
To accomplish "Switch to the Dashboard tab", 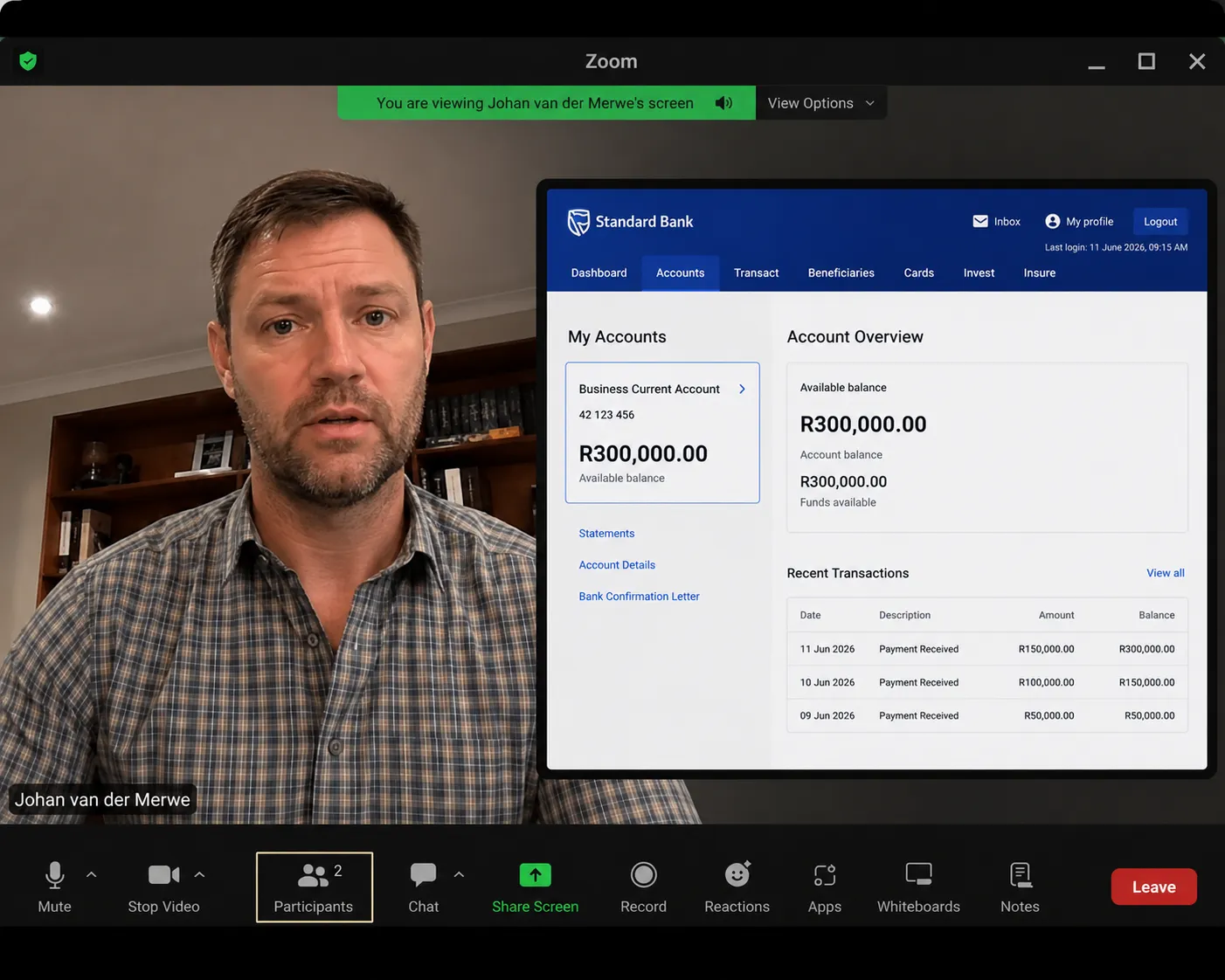I will click(x=599, y=273).
